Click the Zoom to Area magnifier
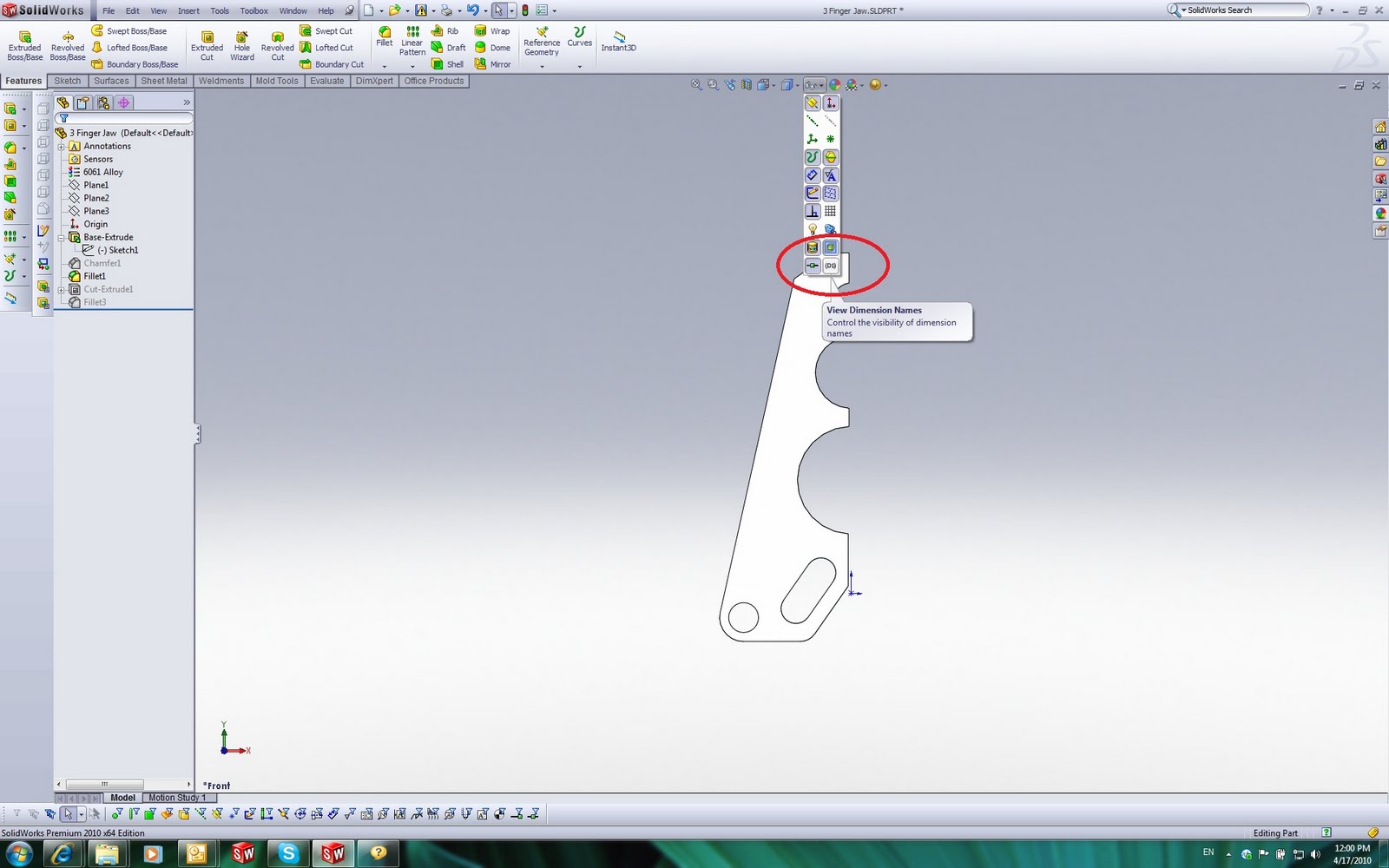 713,85
